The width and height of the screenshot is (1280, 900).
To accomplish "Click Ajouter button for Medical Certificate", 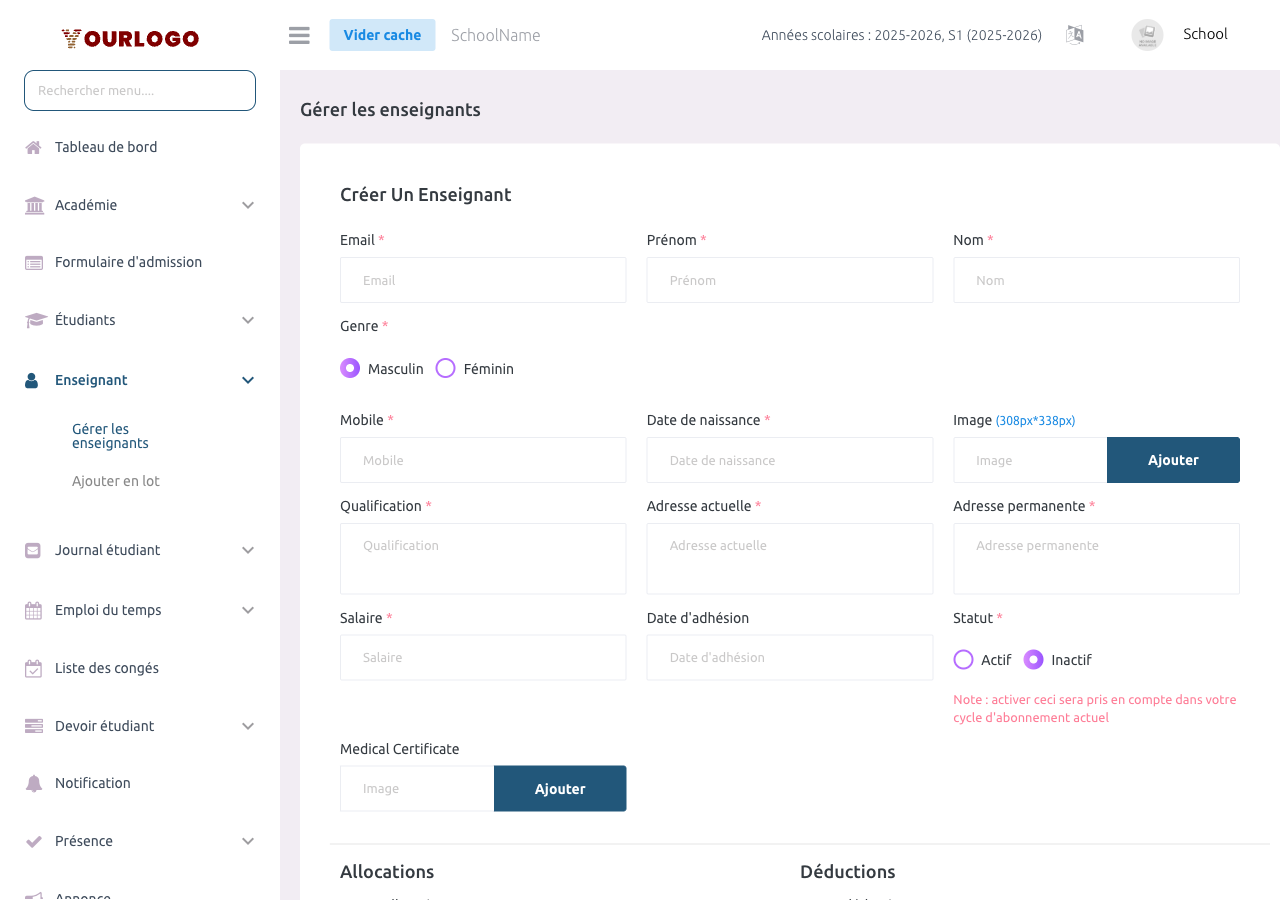I will [560, 789].
